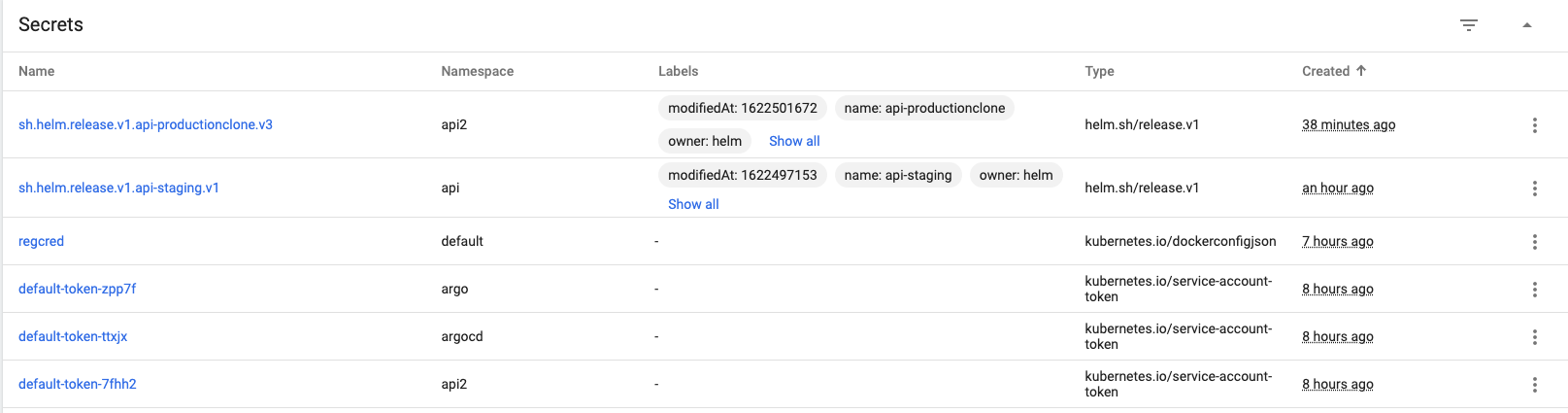
Task: Sort table by Namespace column header
Action: (x=477, y=71)
